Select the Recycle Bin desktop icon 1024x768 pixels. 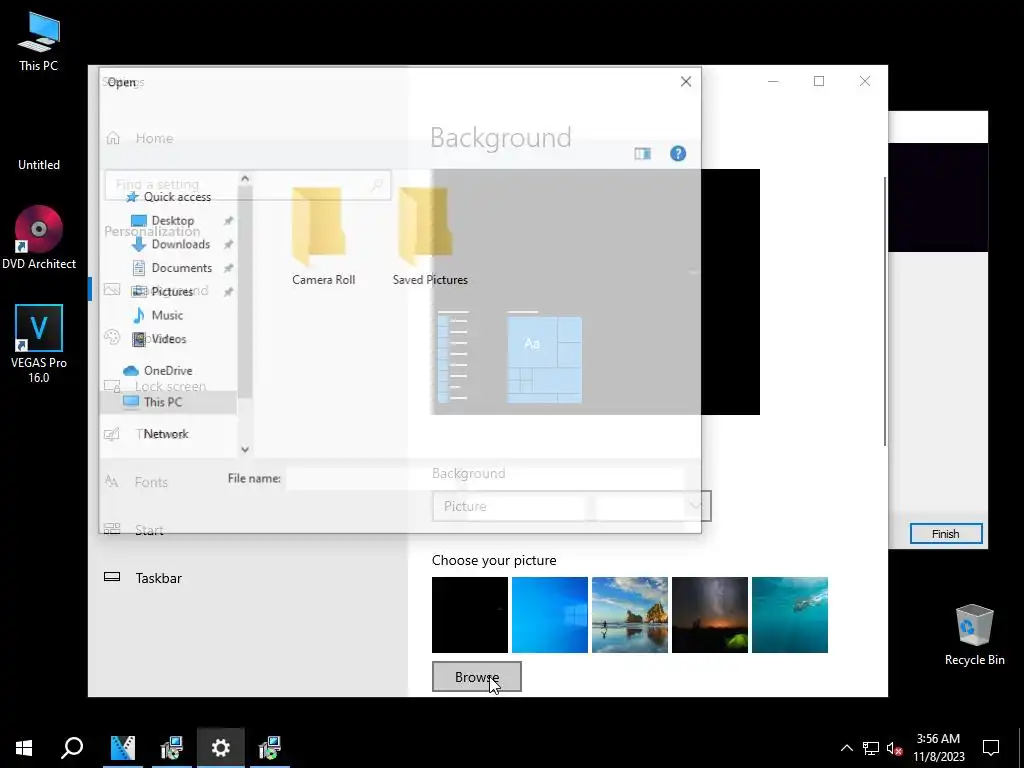pyautogui.click(x=974, y=635)
